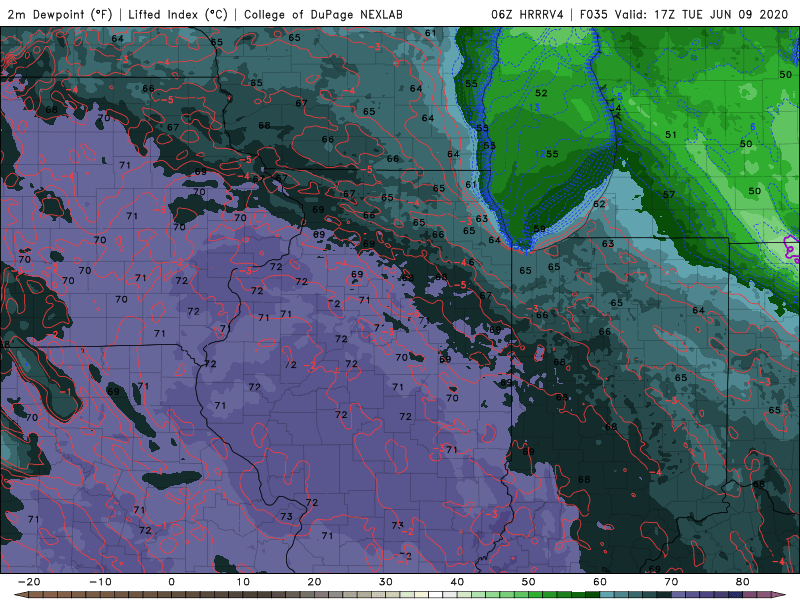
Task: Pick the green color bar segment below 50
Action: 536,595
